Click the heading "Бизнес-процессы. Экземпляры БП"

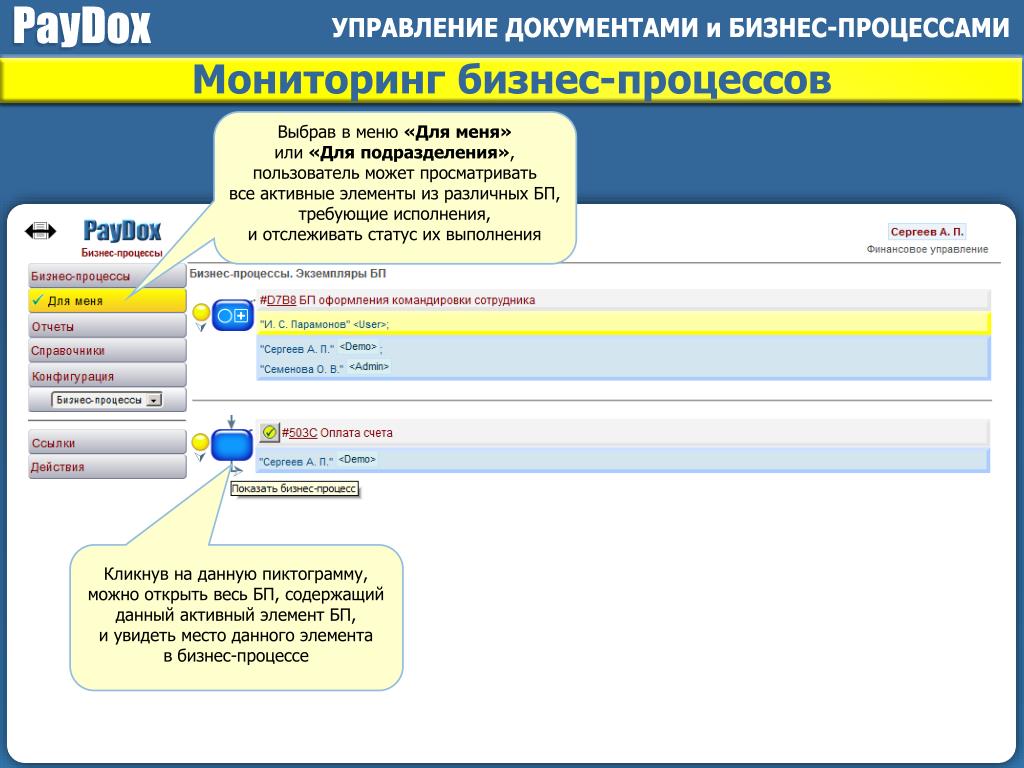pyautogui.click(x=287, y=273)
